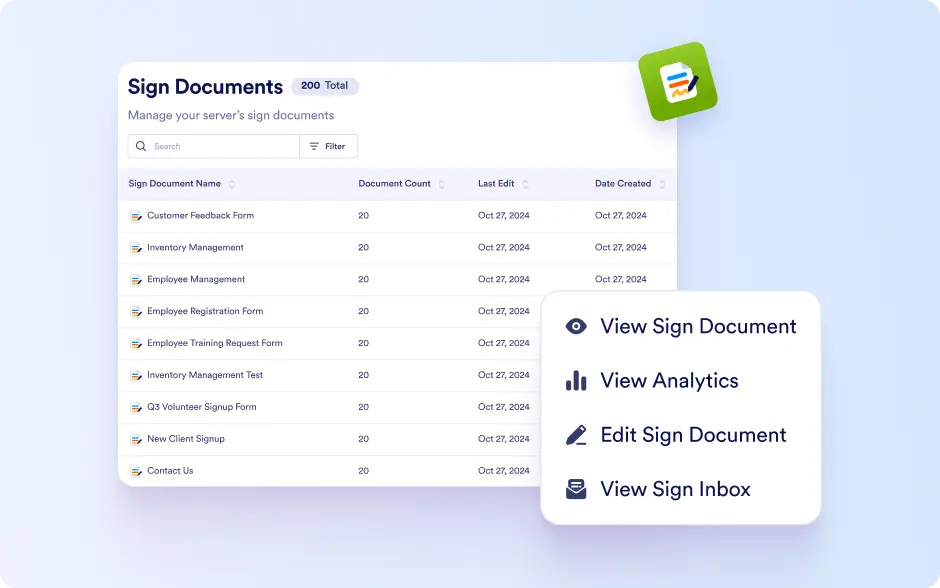This screenshot has width=940, height=588.
Task: Click the document icon beside Inventory Management
Action: tap(136, 248)
